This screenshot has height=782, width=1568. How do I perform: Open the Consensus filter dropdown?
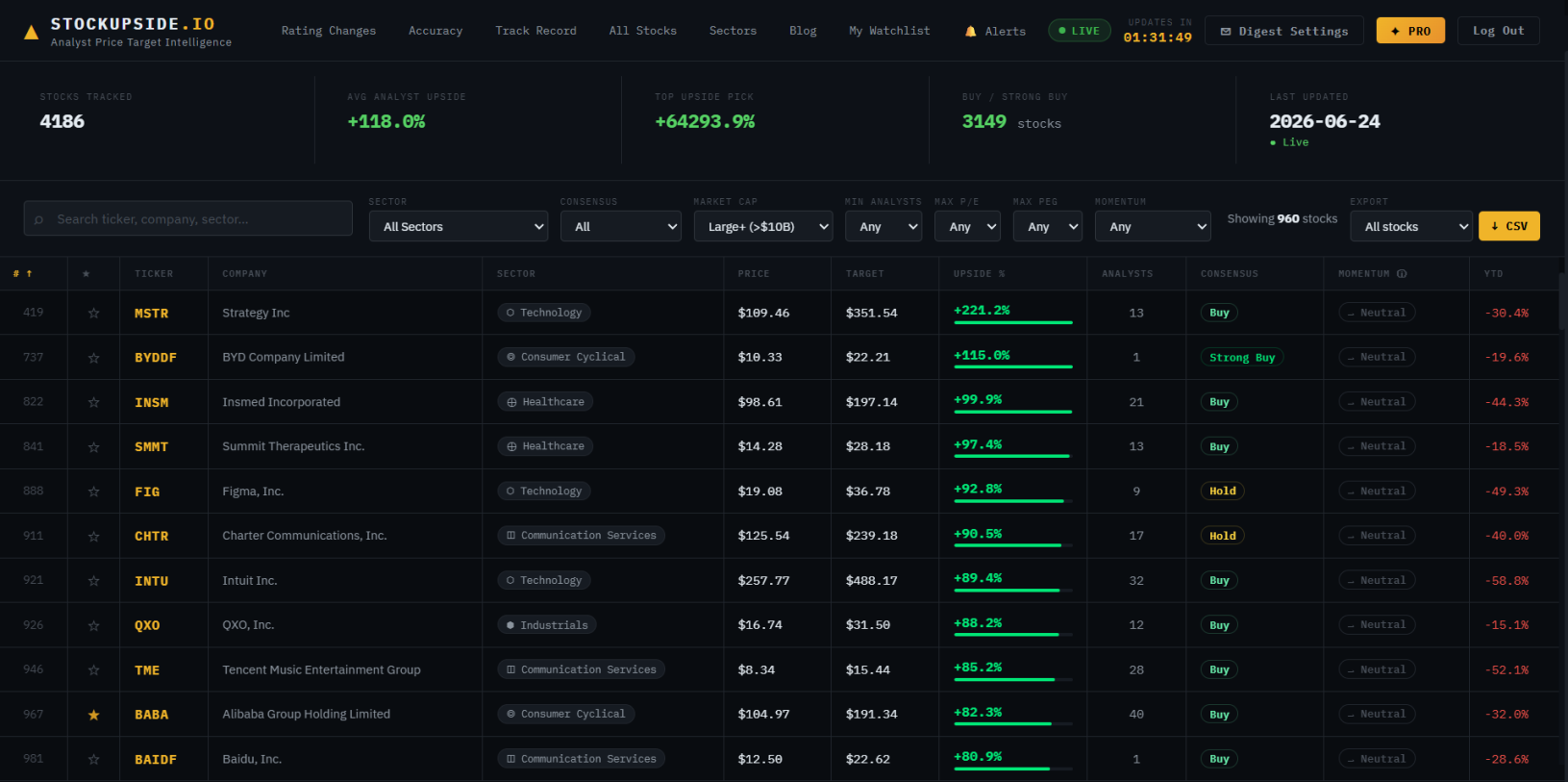[x=621, y=226]
